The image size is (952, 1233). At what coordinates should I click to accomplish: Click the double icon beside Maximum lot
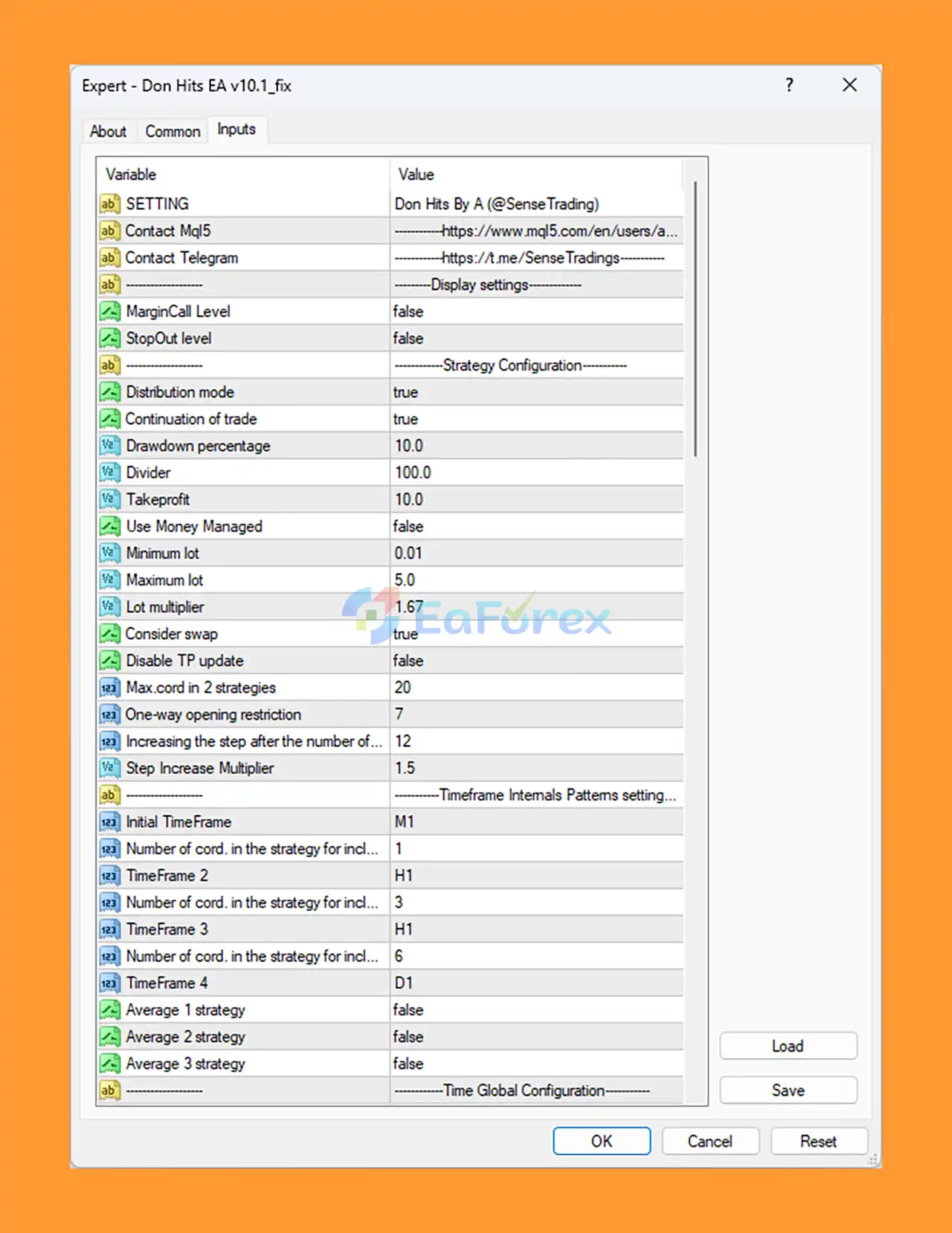point(109,580)
